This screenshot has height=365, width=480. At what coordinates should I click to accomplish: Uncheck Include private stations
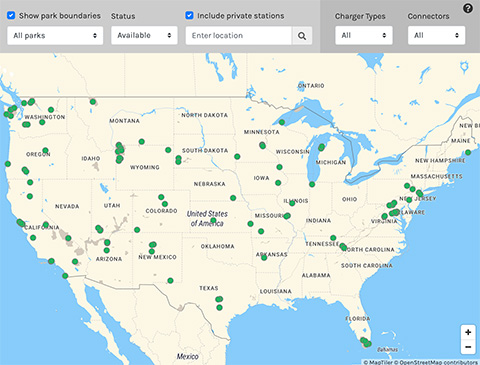coord(189,15)
